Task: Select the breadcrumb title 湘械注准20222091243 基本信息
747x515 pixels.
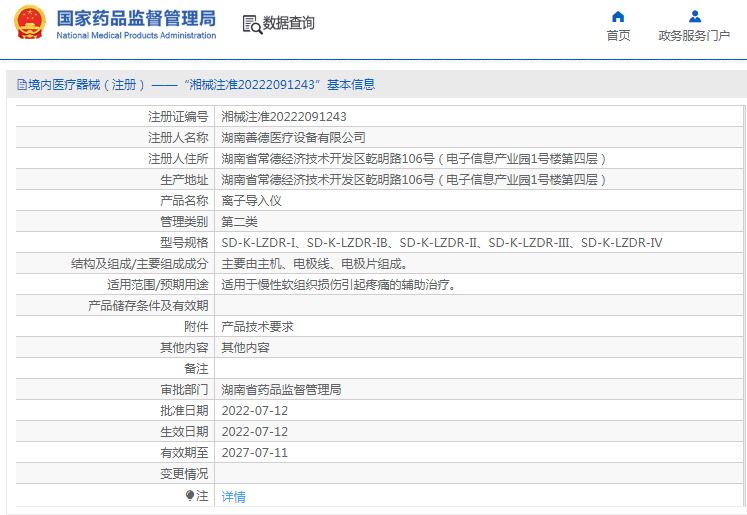Action: [x=280, y=85]
